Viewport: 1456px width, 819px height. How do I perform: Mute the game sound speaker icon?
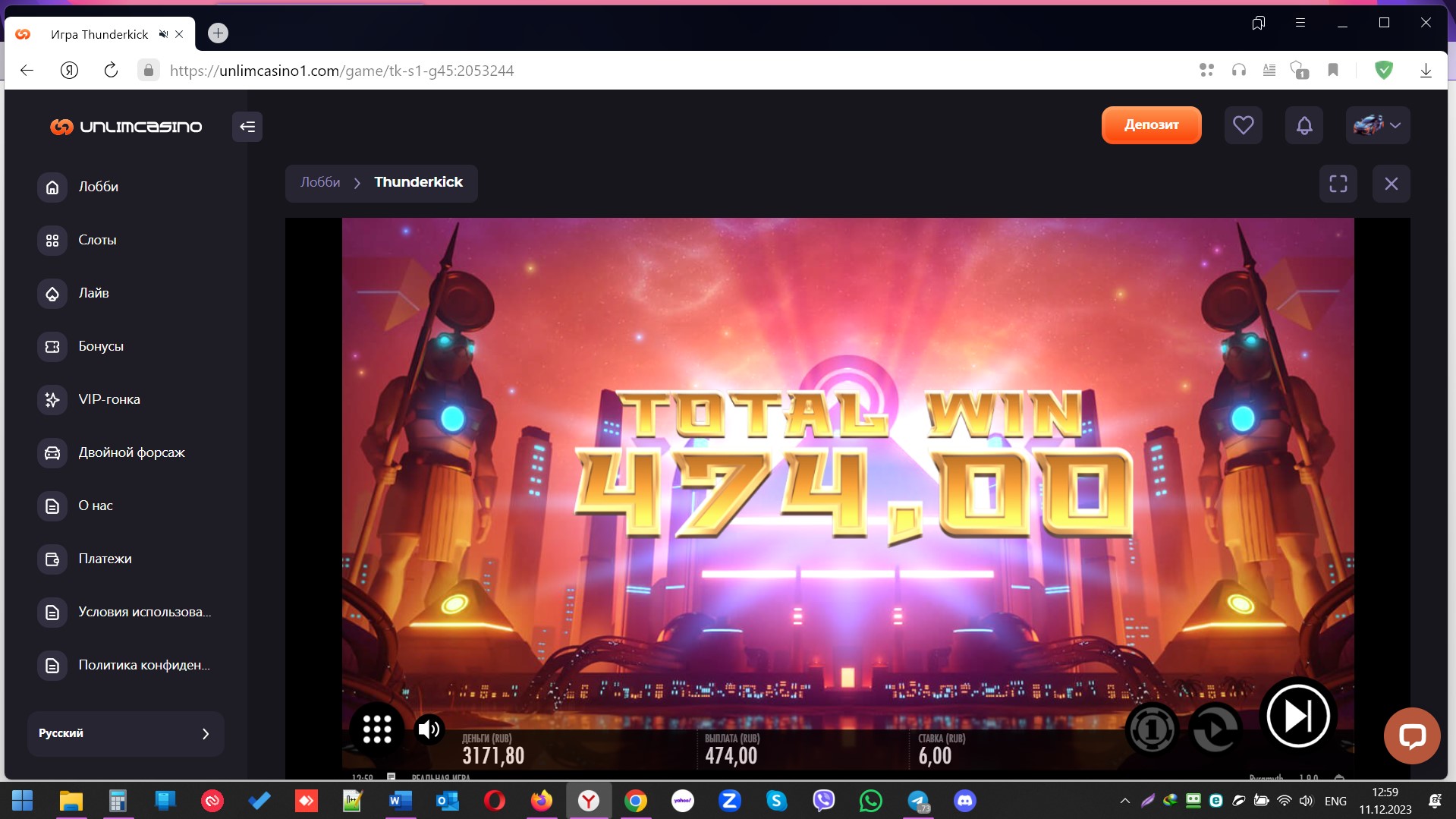click(x=429, y=729)
